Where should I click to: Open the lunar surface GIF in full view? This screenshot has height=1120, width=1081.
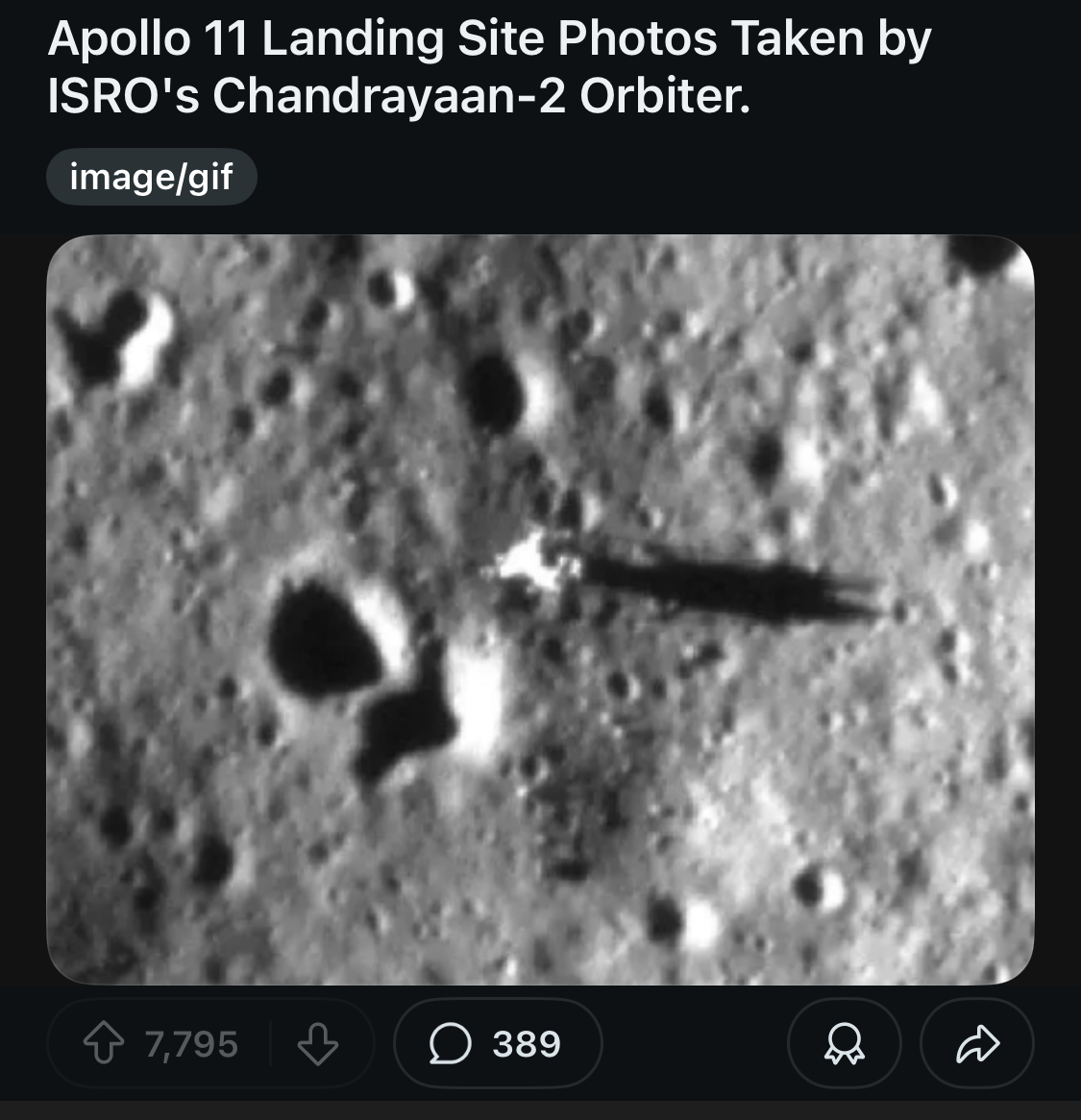[540, 609]
